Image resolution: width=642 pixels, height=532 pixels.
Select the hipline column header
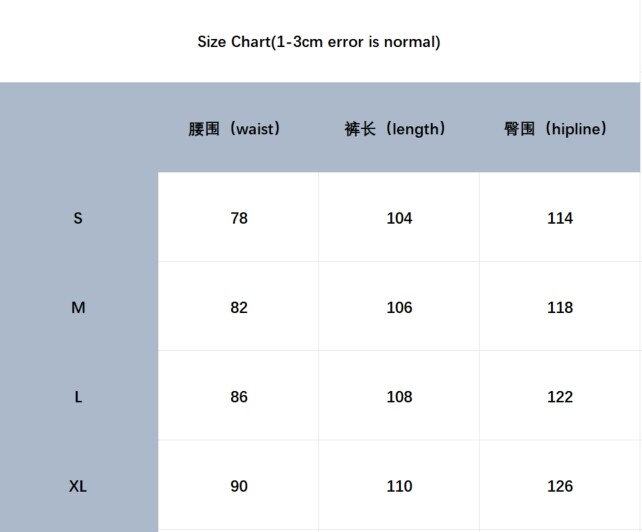[557, 129]
